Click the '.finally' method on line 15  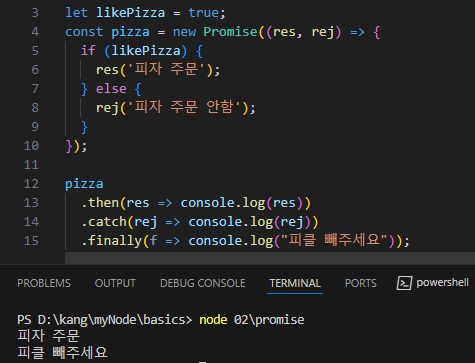111,241
